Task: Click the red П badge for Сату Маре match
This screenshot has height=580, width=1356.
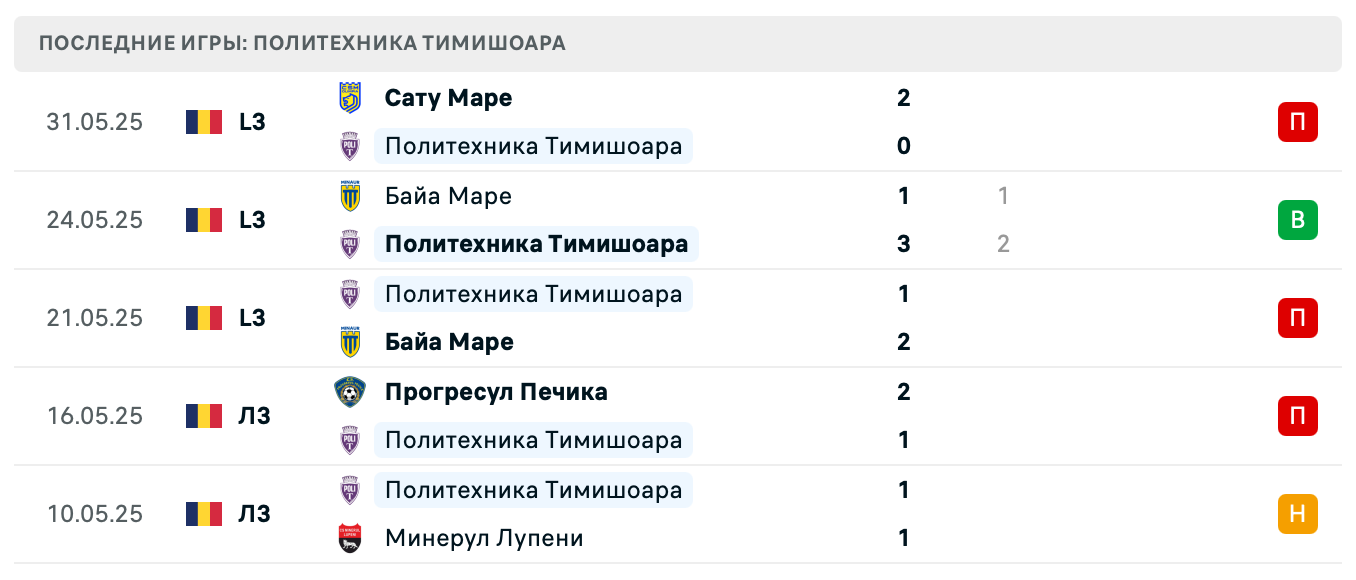Action: [x=1297, y=121]
